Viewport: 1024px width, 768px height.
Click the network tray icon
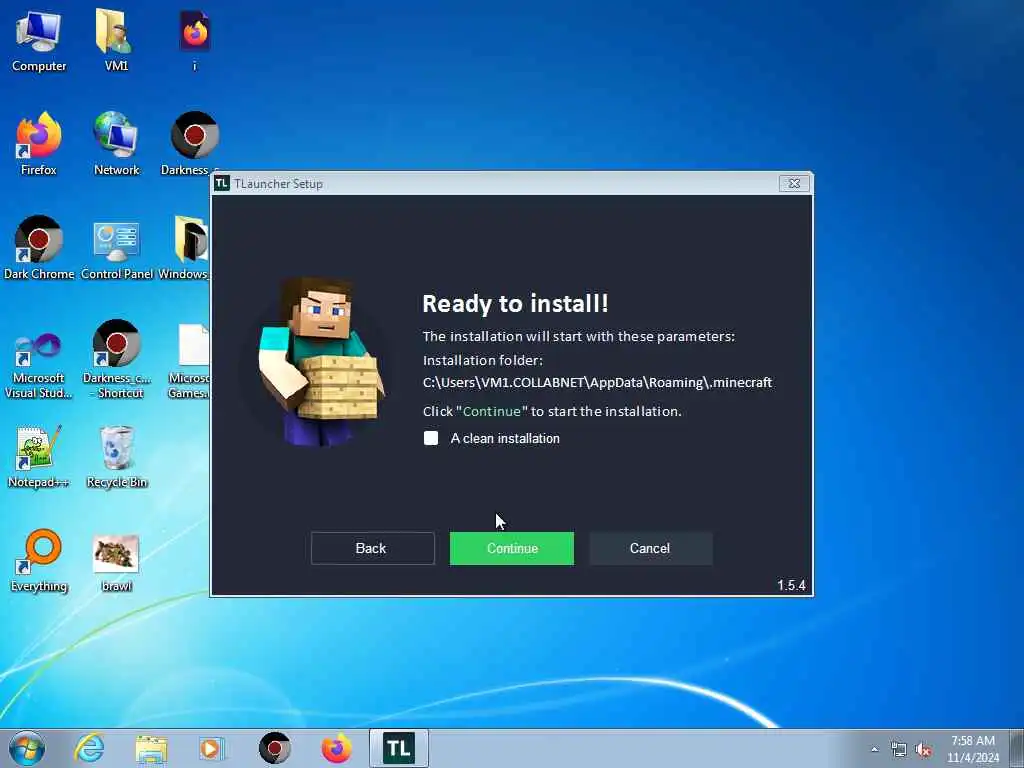coord(899,750)
